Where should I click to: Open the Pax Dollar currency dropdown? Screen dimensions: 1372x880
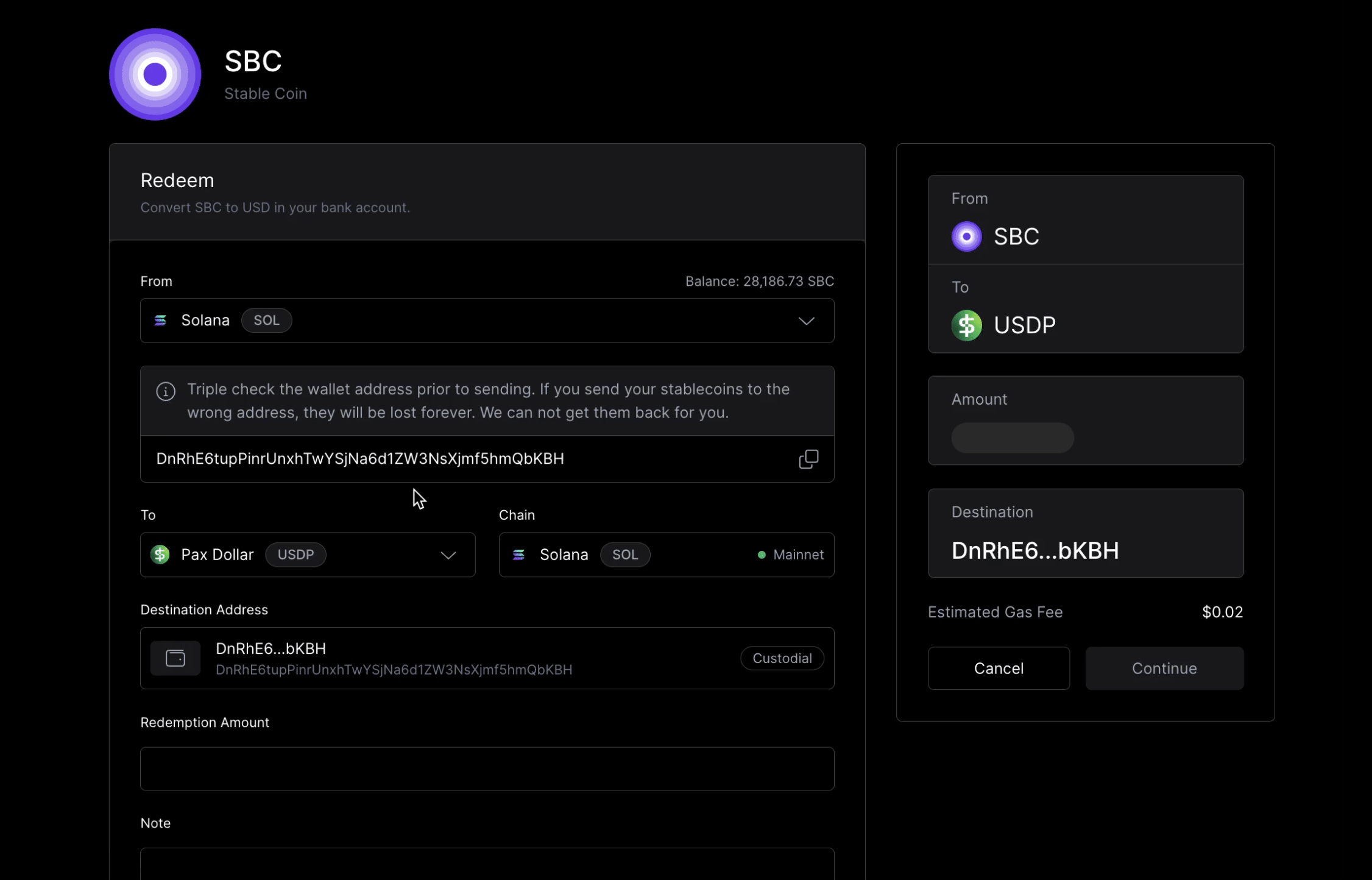pyautogui.click(x=448, y=555)
